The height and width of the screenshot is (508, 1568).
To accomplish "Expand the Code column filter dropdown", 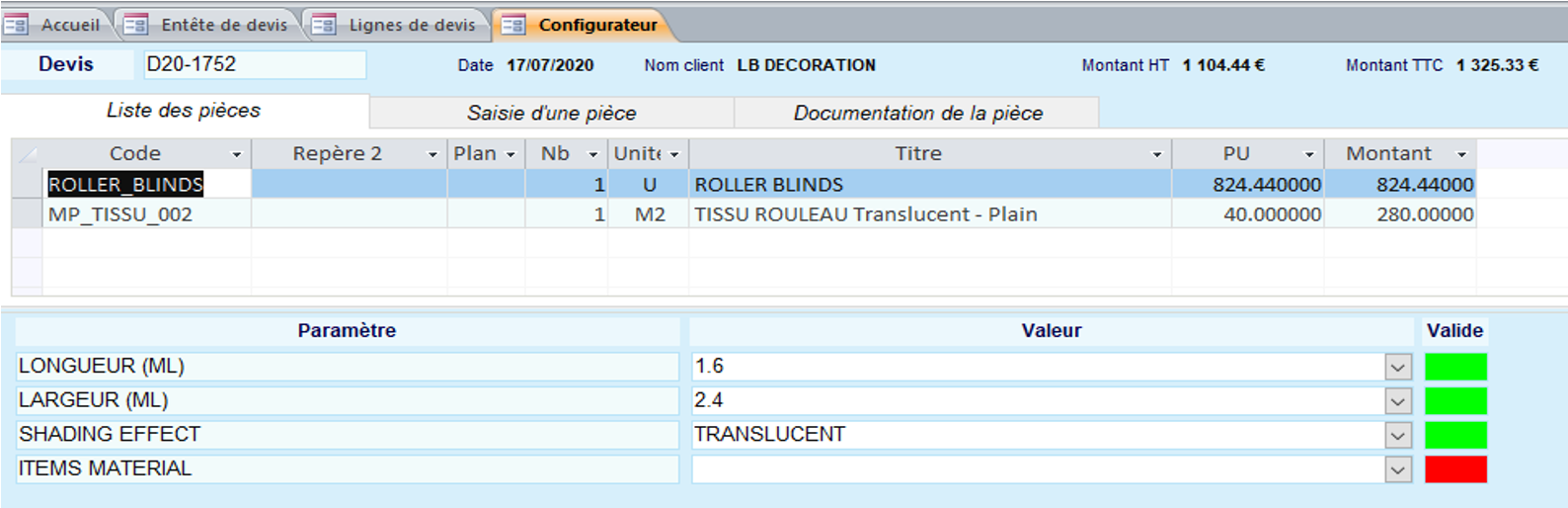I will (x=236, y=155).
